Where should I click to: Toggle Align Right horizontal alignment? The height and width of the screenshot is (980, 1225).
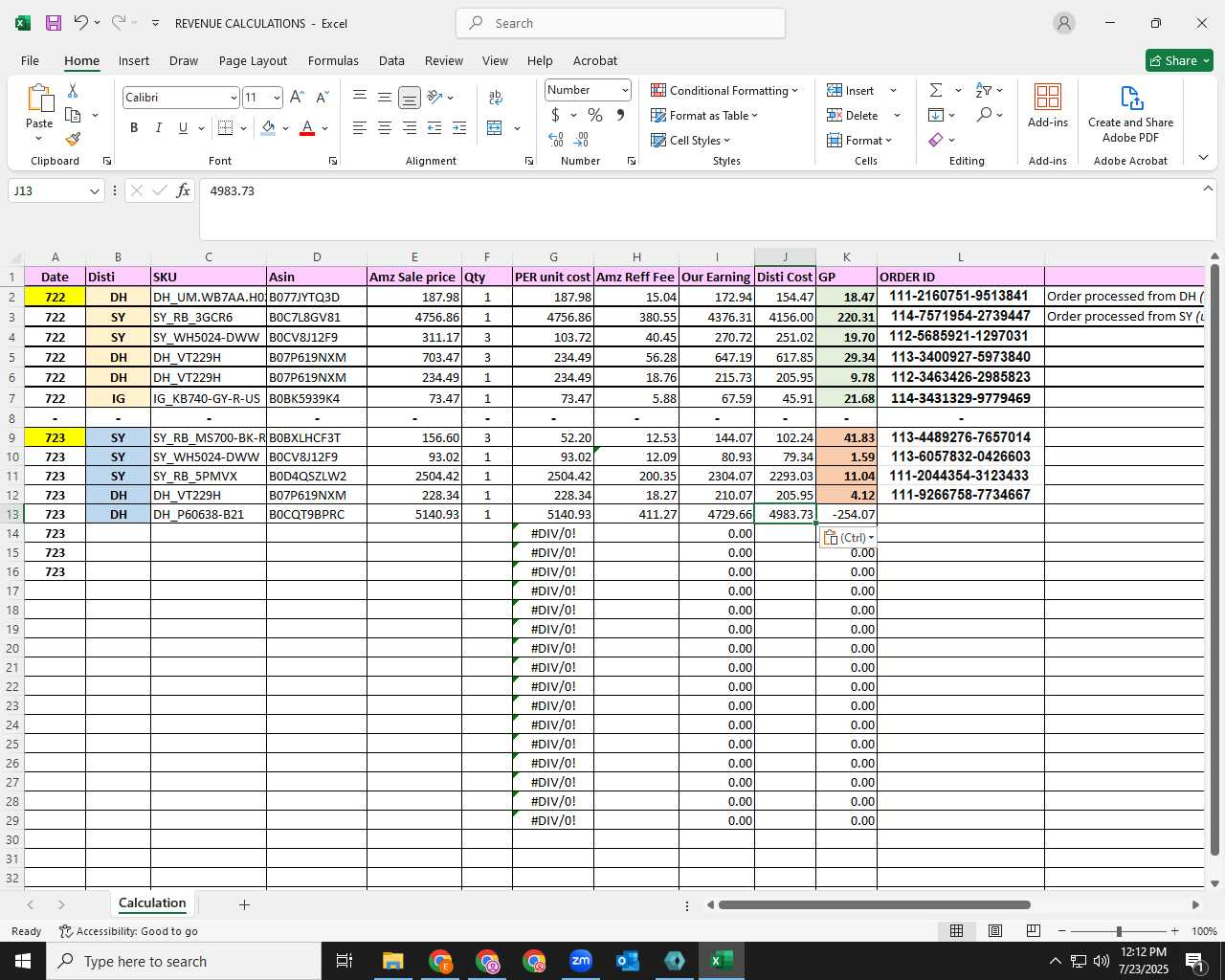coord(410,128)
